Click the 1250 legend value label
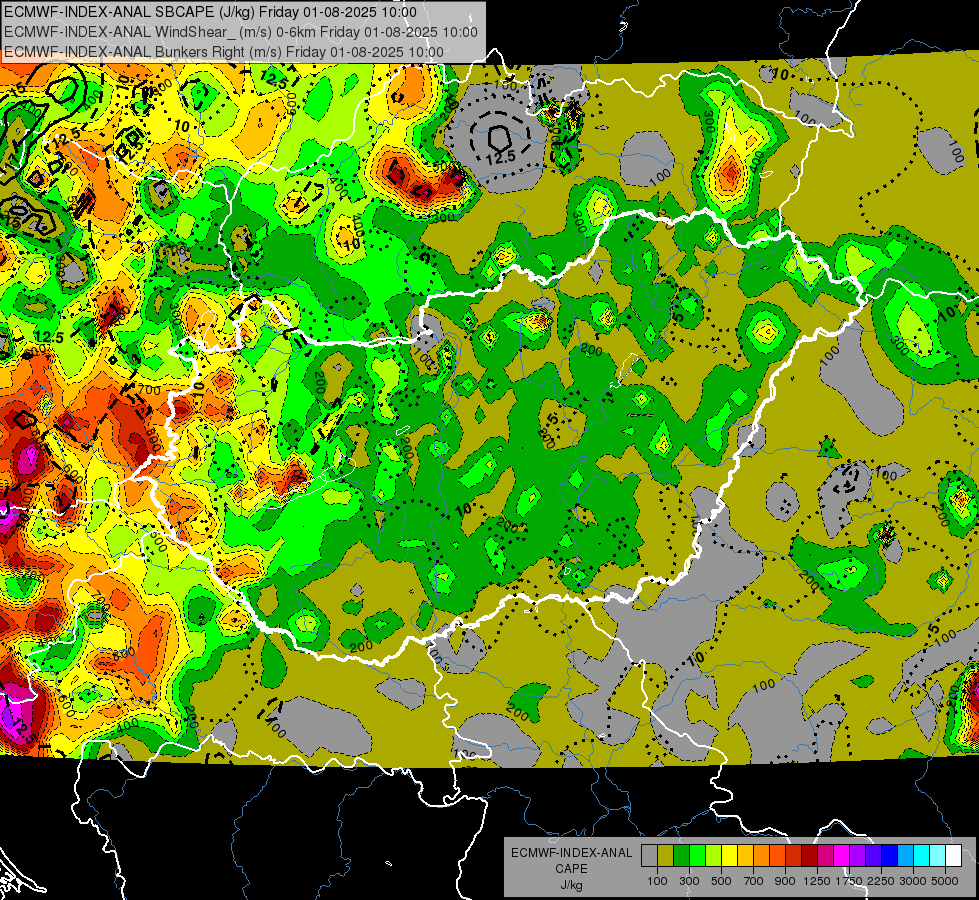The height and width of the screenshot is (900, 979). click(x=817, y=881)
